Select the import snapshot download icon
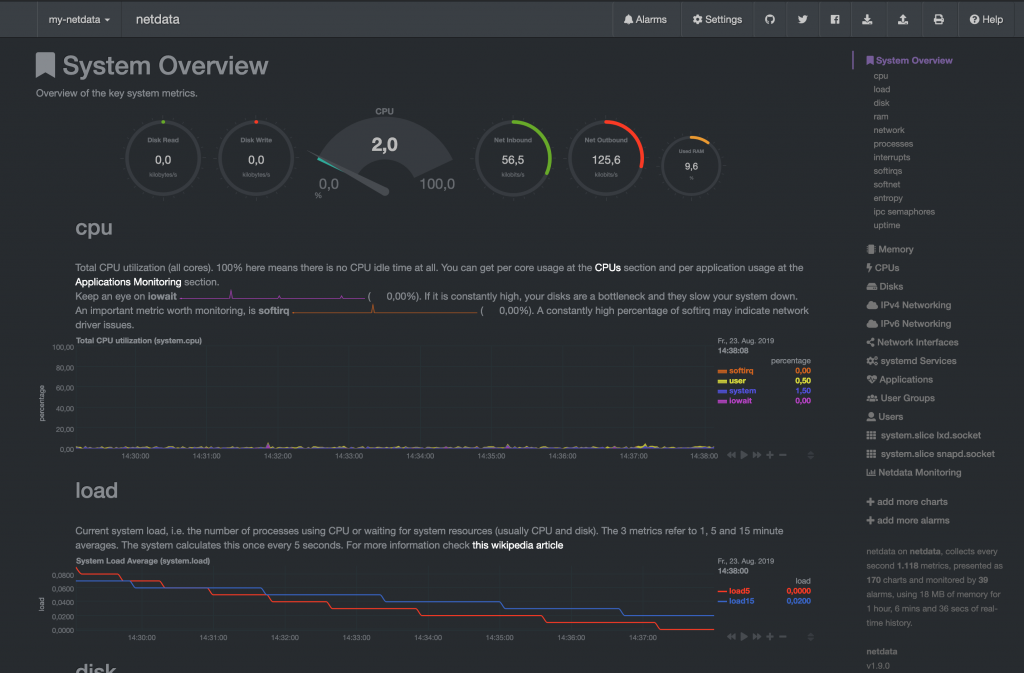 [x=868, y=18]
